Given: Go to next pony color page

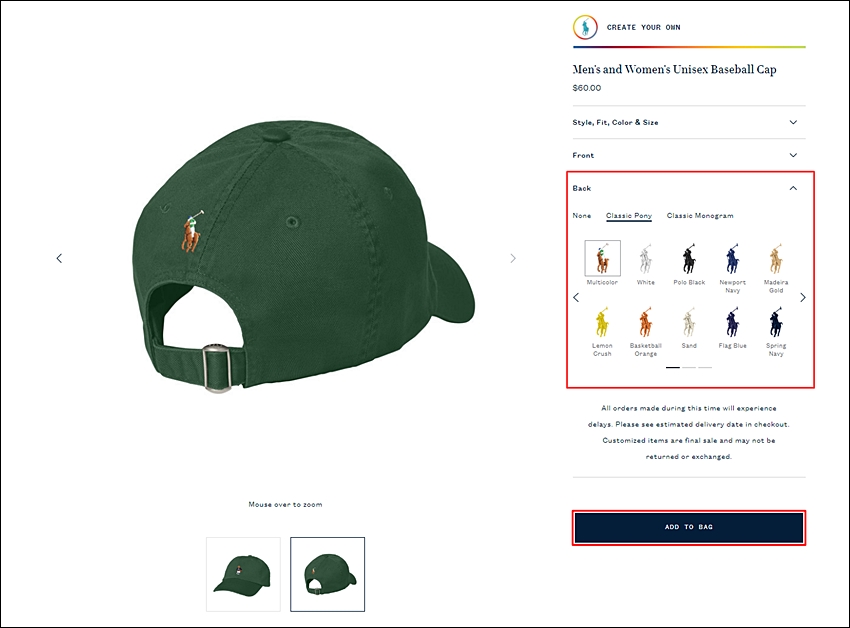Looking at the screenshot, I should click(x=803, y=297).
